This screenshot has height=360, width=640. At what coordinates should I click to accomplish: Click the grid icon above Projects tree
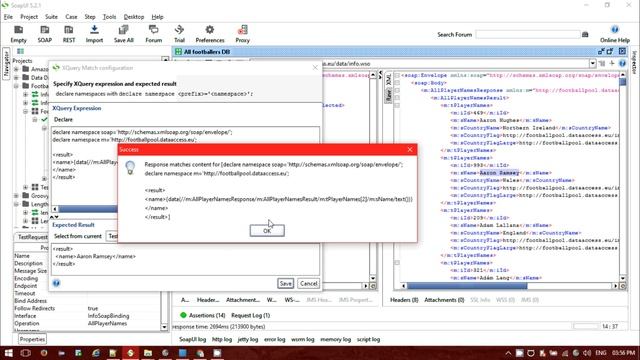coord(20,51)
